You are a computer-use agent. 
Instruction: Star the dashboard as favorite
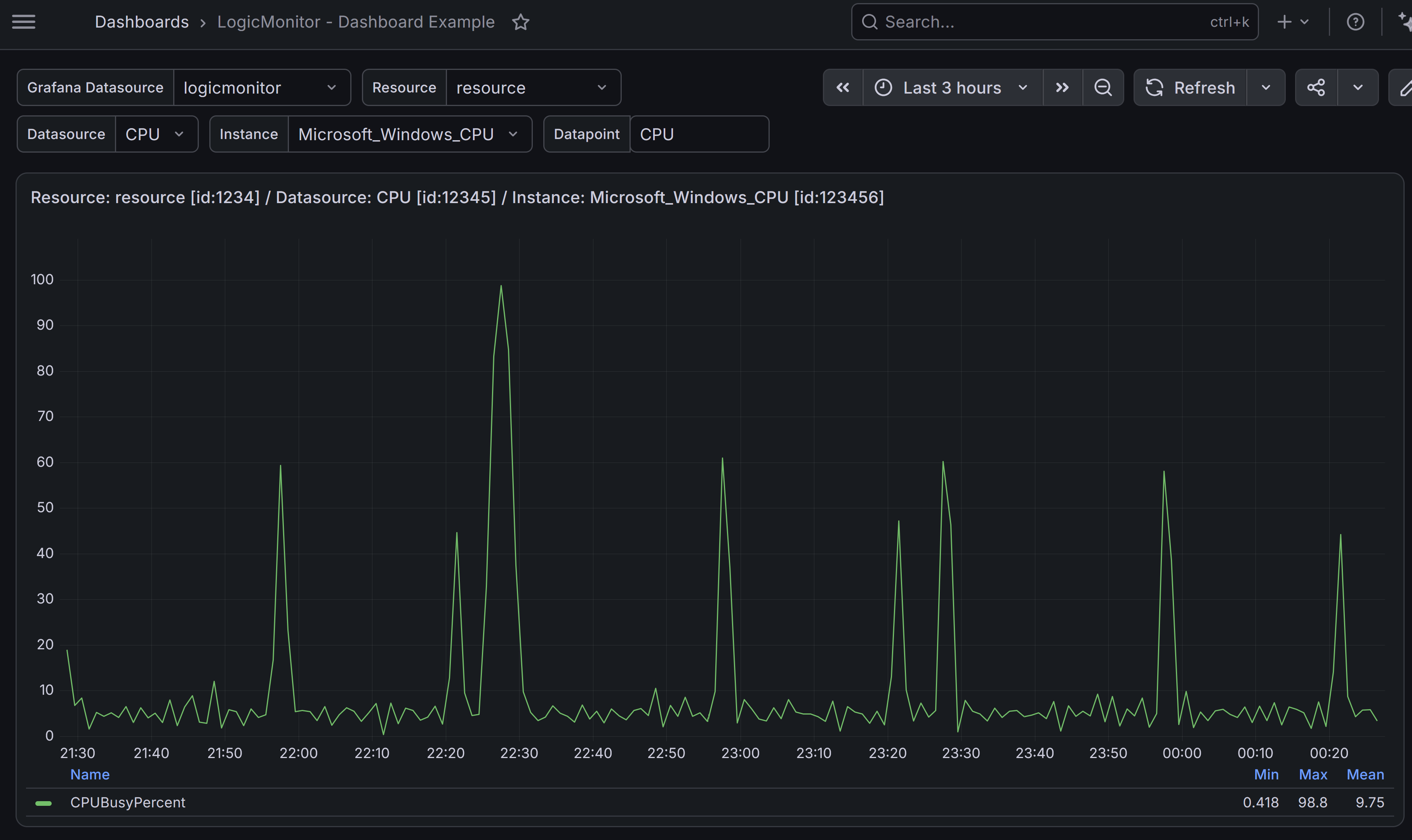click(x=521, y=22)
